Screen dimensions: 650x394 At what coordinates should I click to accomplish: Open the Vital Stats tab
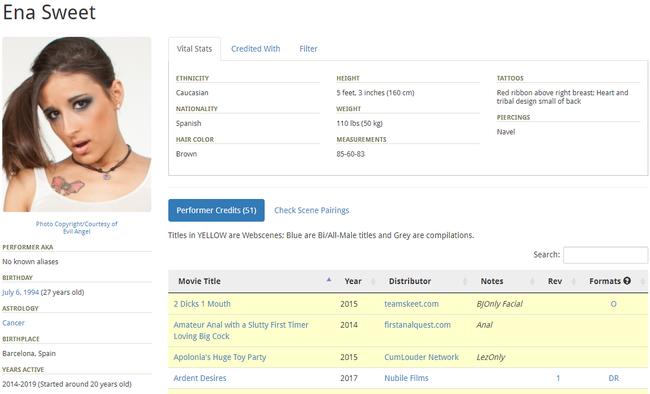click(x=194, y=49)
